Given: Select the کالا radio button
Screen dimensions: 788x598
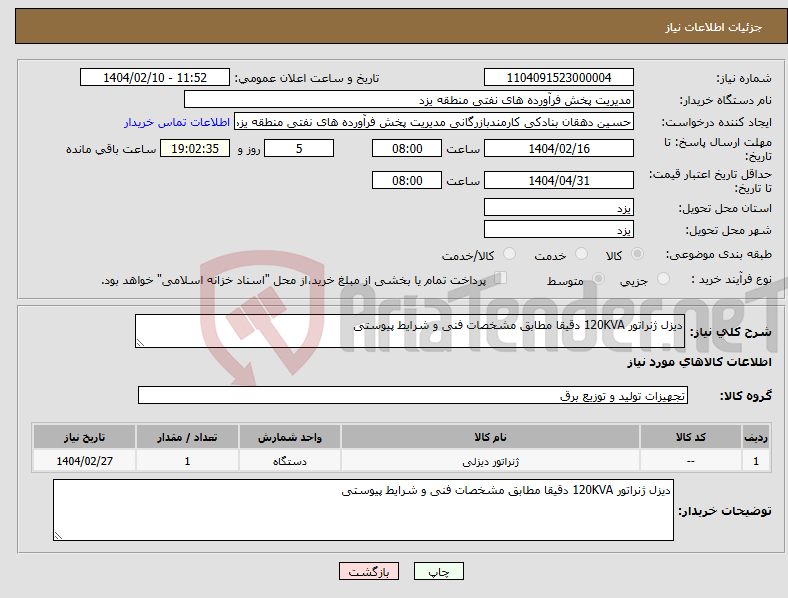Looking at the screenshot, I should (x=637, y=254).
